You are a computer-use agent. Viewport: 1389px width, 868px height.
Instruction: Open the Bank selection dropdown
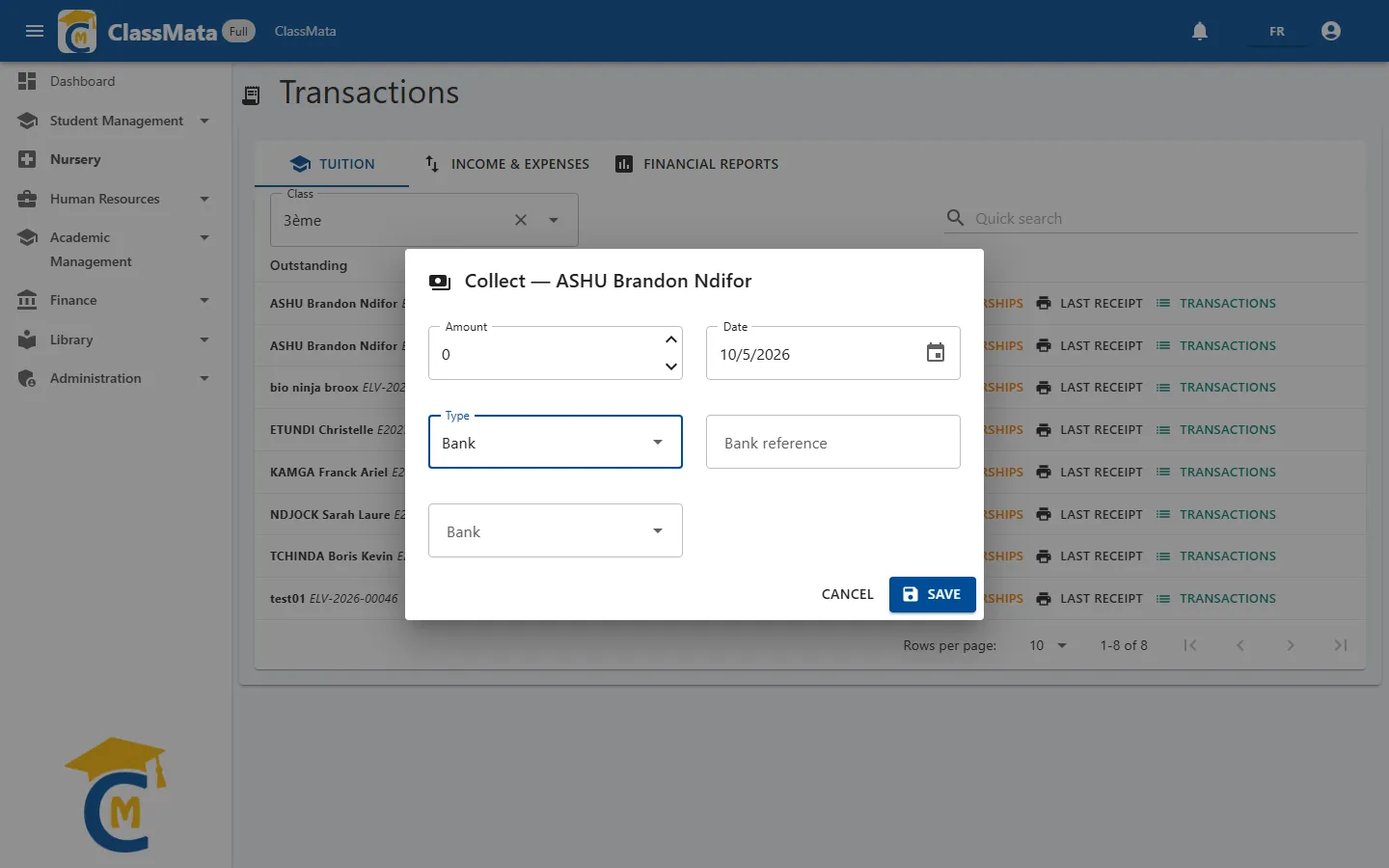click(556, 531)
